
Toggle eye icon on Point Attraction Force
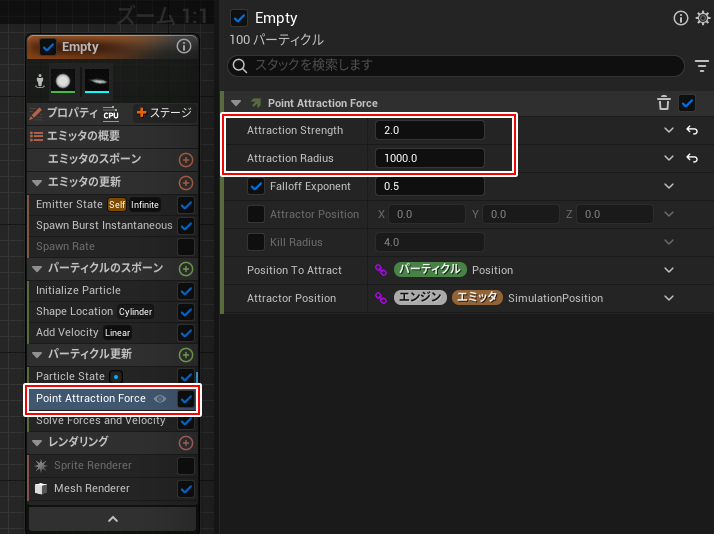pos(160,399)
